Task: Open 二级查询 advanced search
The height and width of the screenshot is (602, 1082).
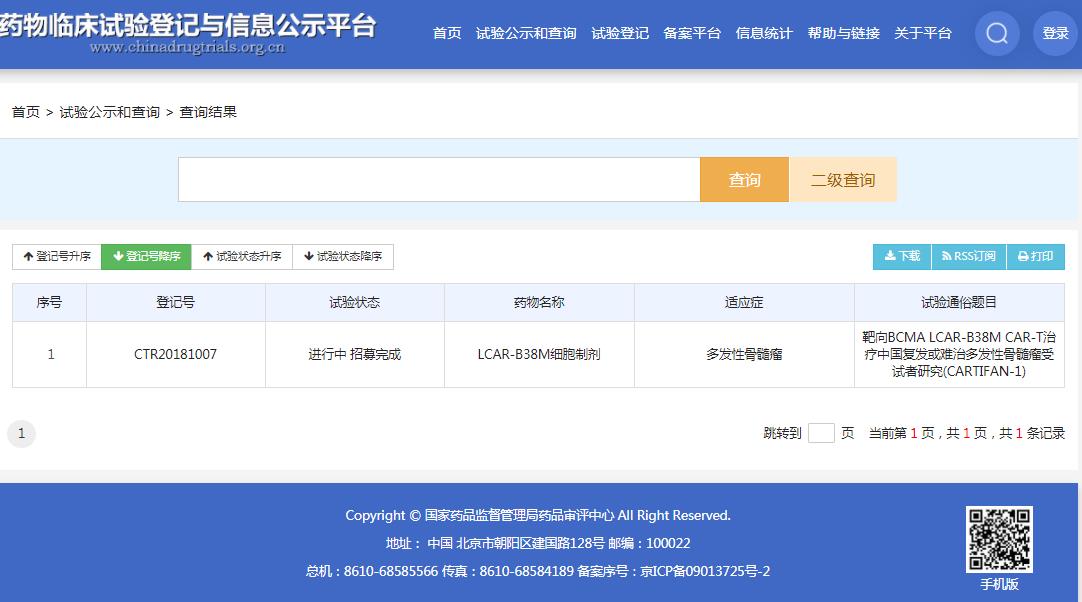Action: click(842, 180)
